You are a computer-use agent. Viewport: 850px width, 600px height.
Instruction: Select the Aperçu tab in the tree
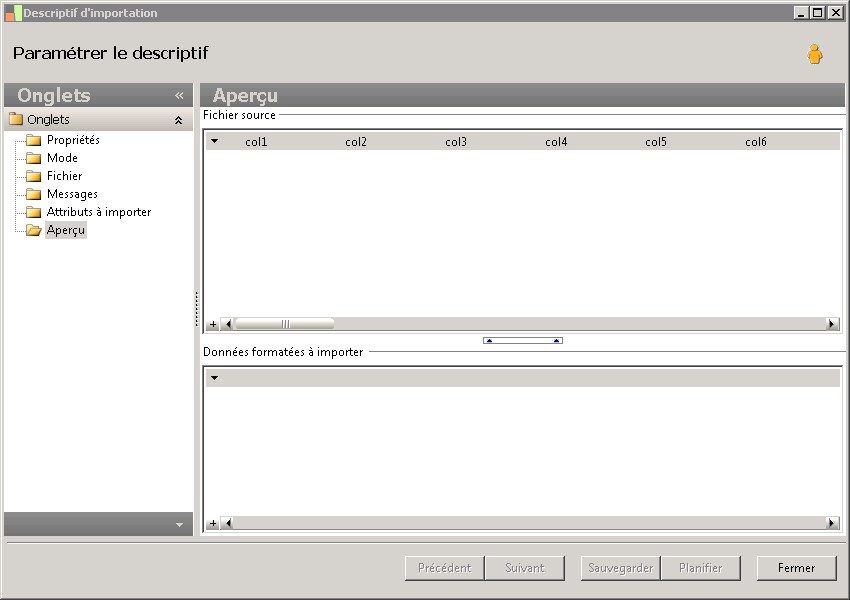[66, 230]
